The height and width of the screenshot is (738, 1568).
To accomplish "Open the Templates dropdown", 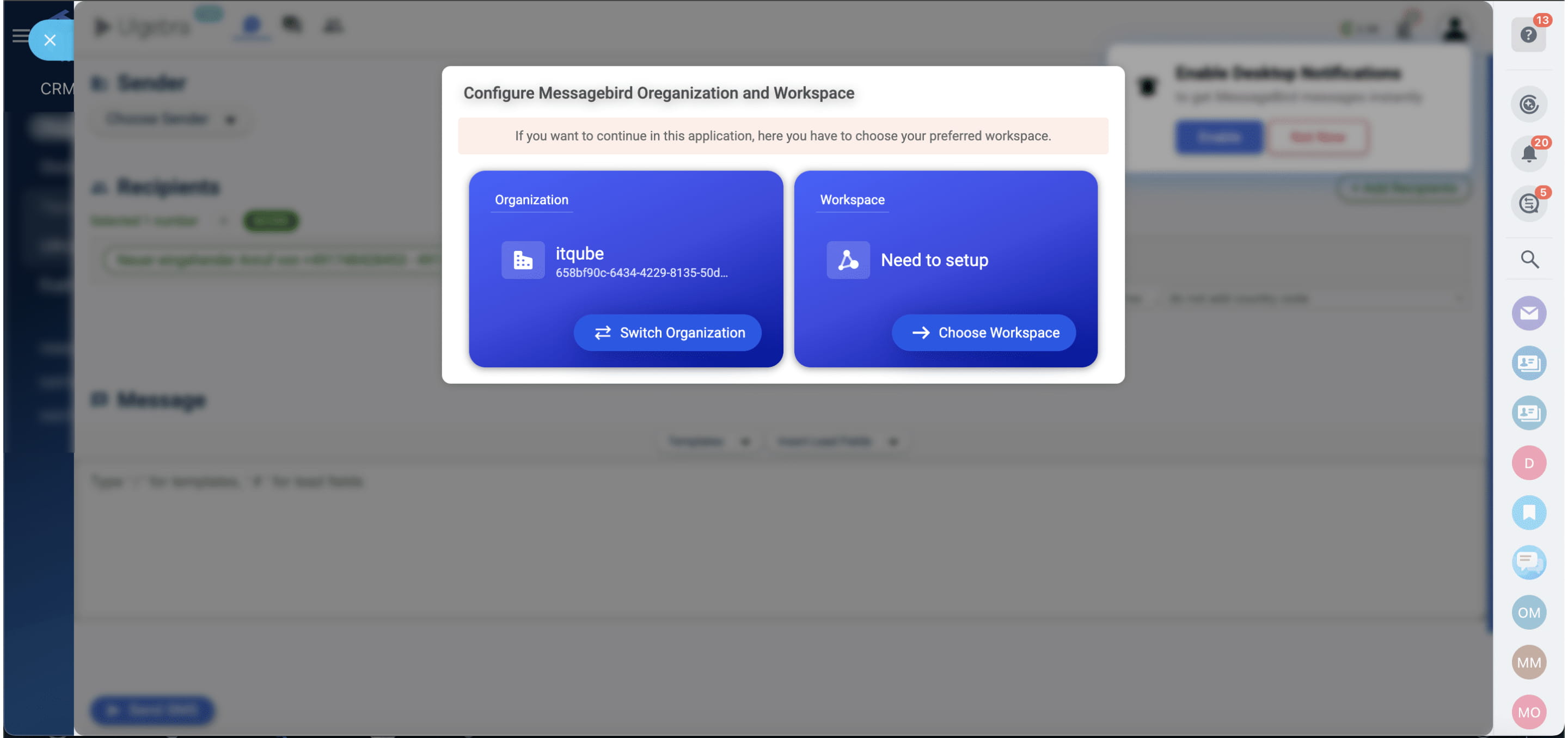I will [708, 442].
